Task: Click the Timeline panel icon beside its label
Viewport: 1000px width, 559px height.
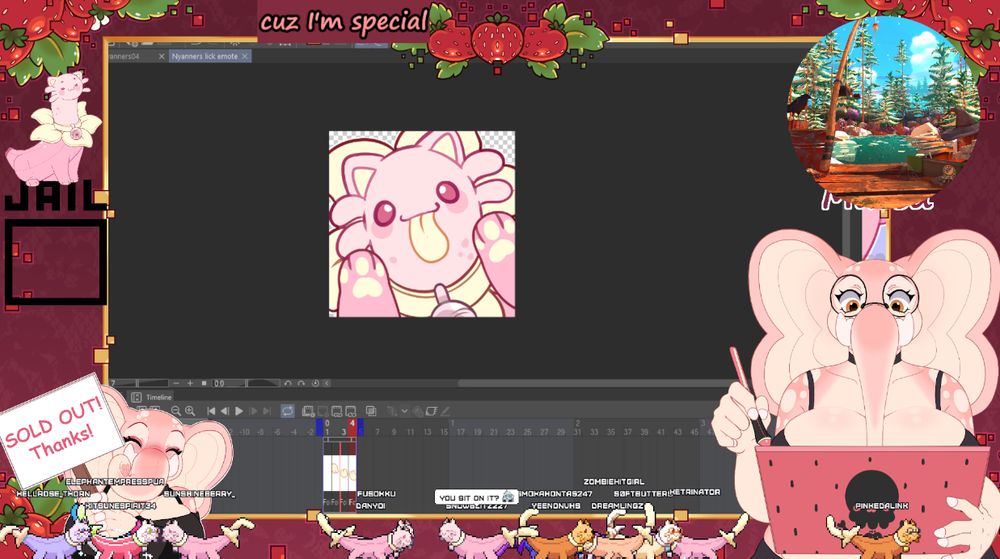Action: click(x=136, y=397)
